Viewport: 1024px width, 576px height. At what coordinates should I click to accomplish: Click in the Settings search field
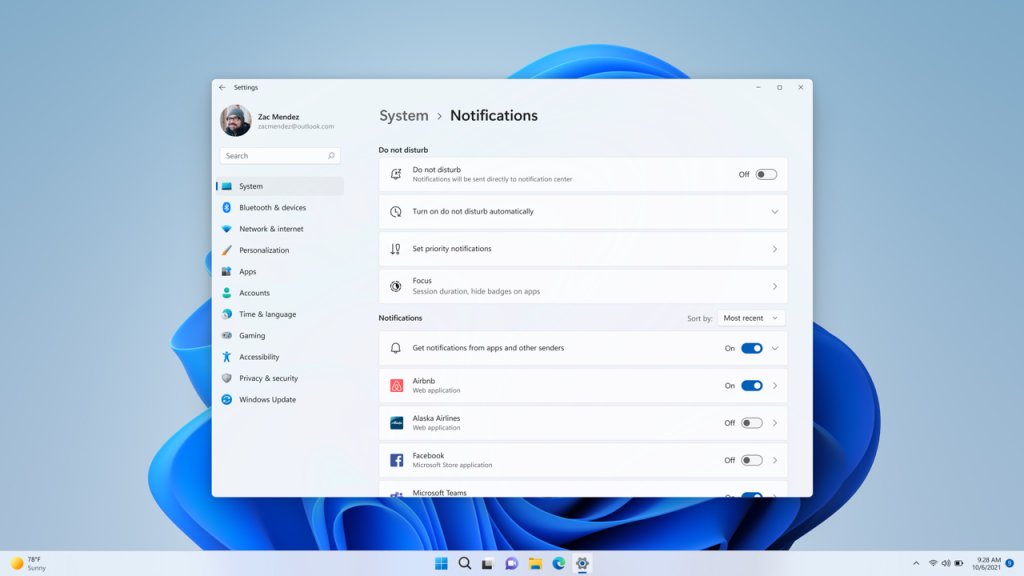(280, 155)
